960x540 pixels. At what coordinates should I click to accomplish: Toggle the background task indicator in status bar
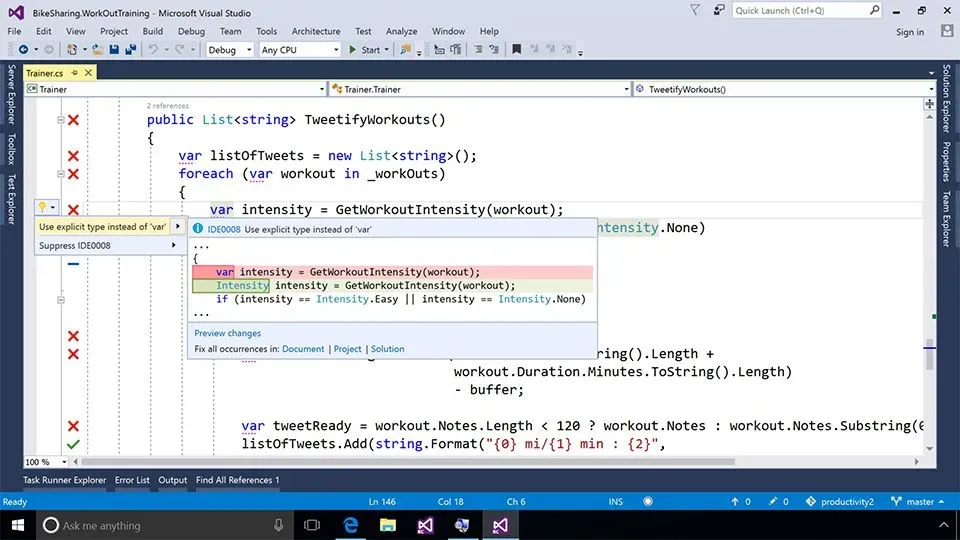click(648, 501)
